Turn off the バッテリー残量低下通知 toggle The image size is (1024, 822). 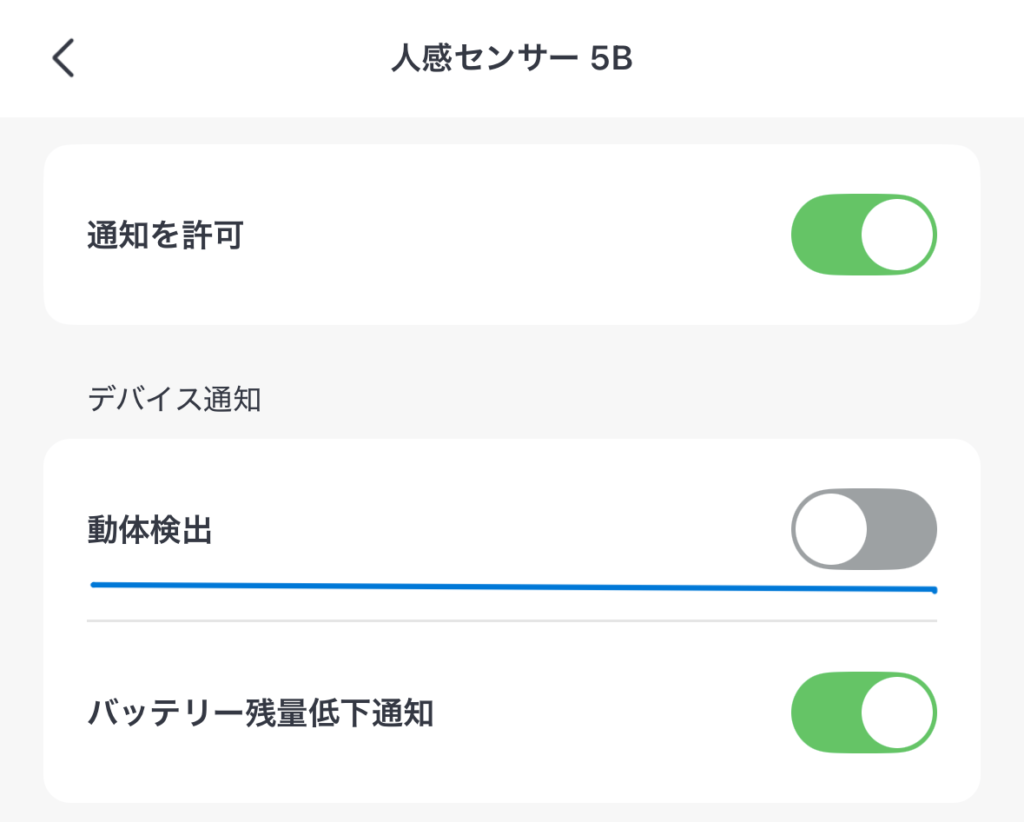[863, 713]
